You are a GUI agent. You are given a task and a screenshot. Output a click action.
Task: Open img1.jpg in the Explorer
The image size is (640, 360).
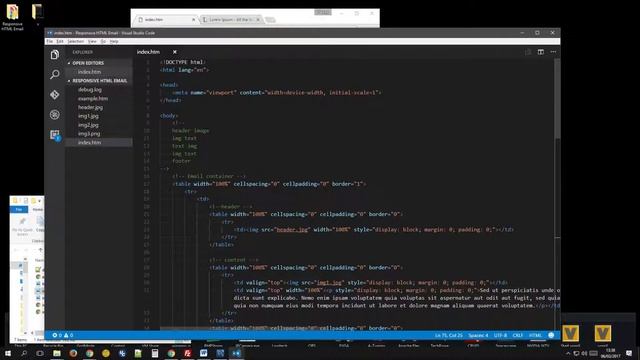tap(88, 116)
